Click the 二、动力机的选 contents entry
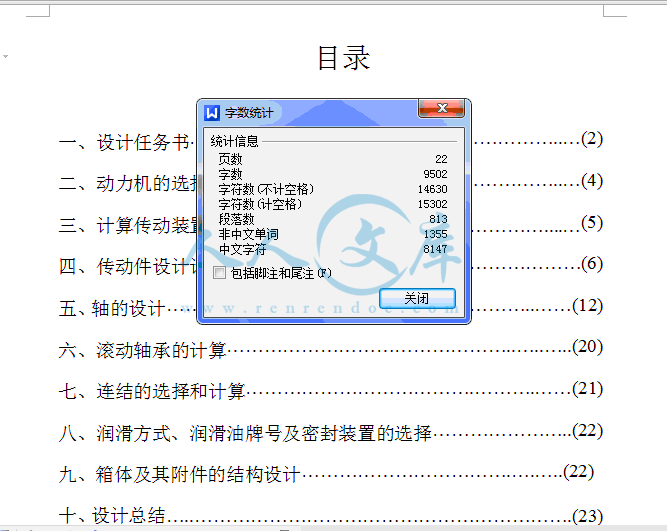This screenshot has width=667, height=531. (128, 184)
